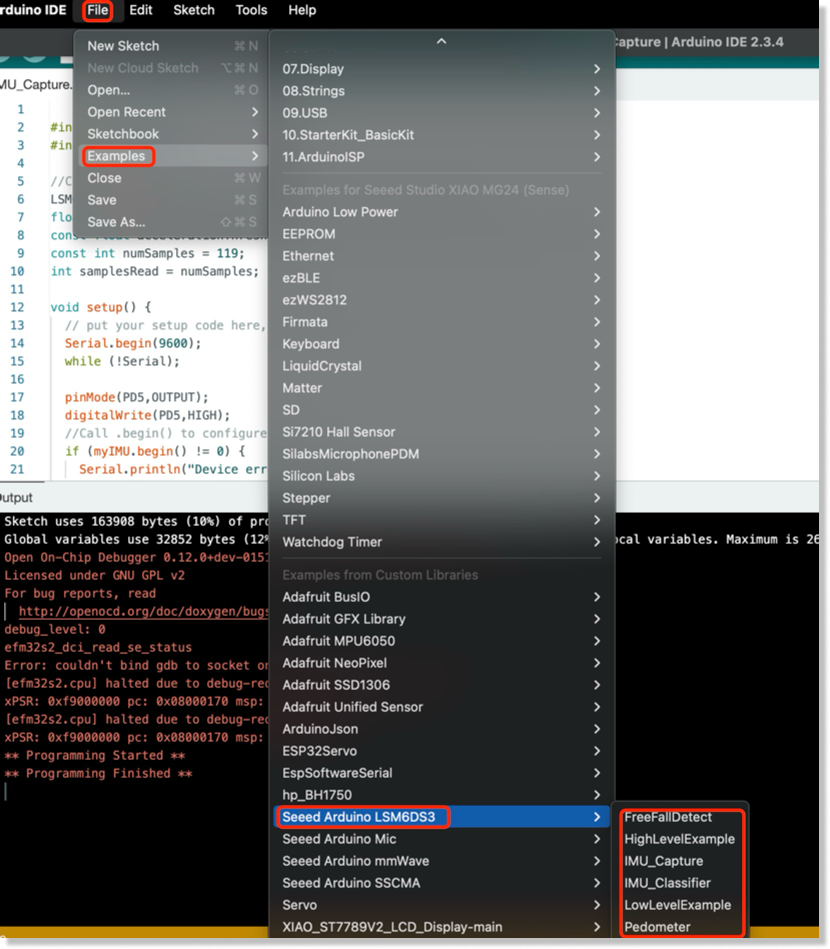Open the LiquidCrystal examples submenu
The image size is (830, 949).
coord(441,366)
